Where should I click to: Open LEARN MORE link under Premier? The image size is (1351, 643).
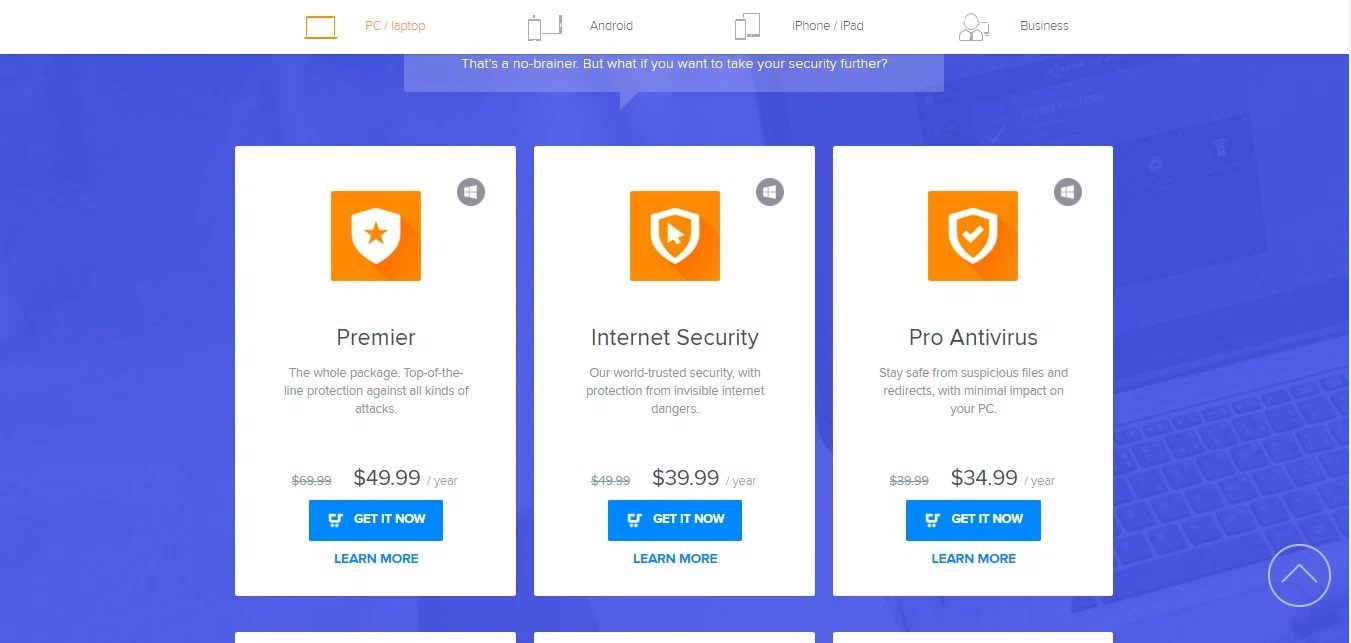pos(376,559)
